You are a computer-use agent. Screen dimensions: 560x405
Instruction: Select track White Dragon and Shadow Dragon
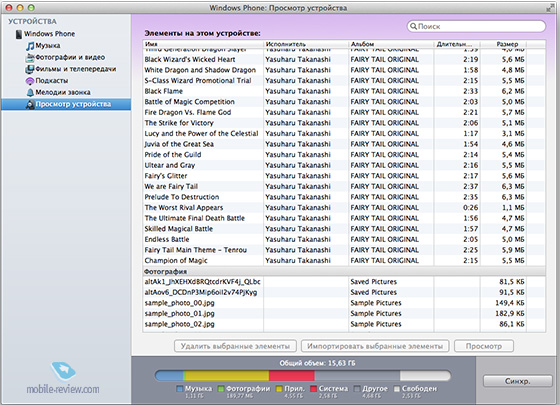pyautogui.click(x=344, y=70)
